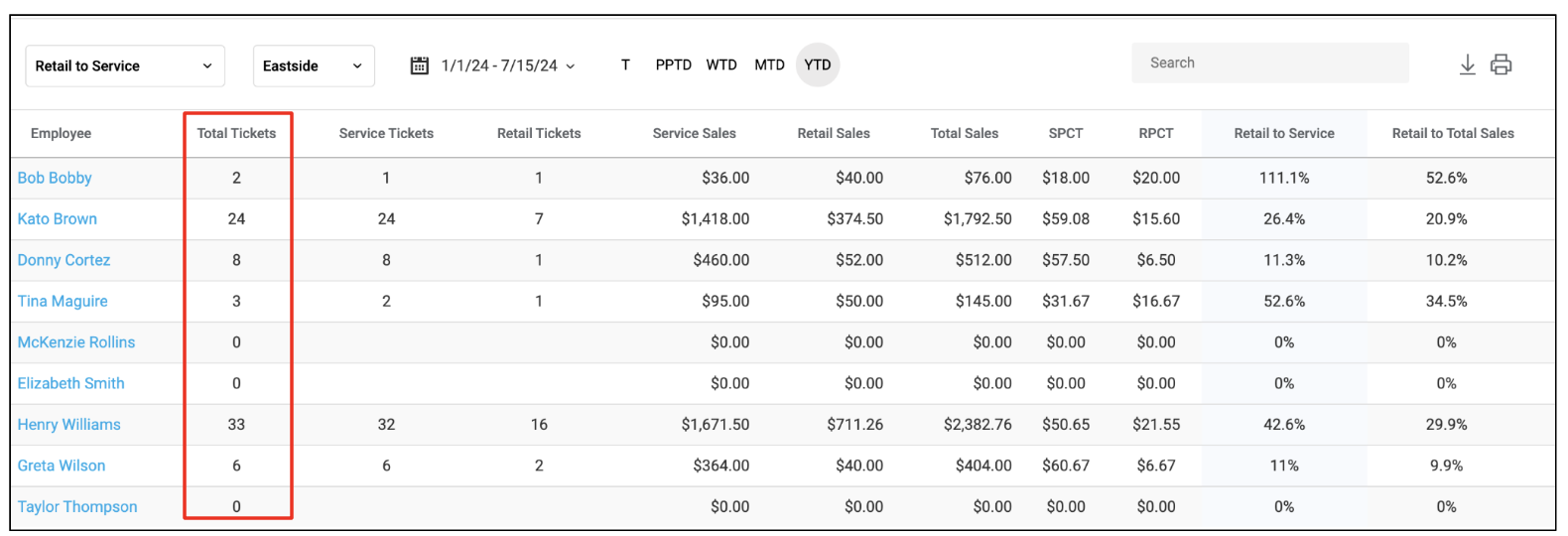
Task: Switch to the WTD period
Action: point(721,65)
